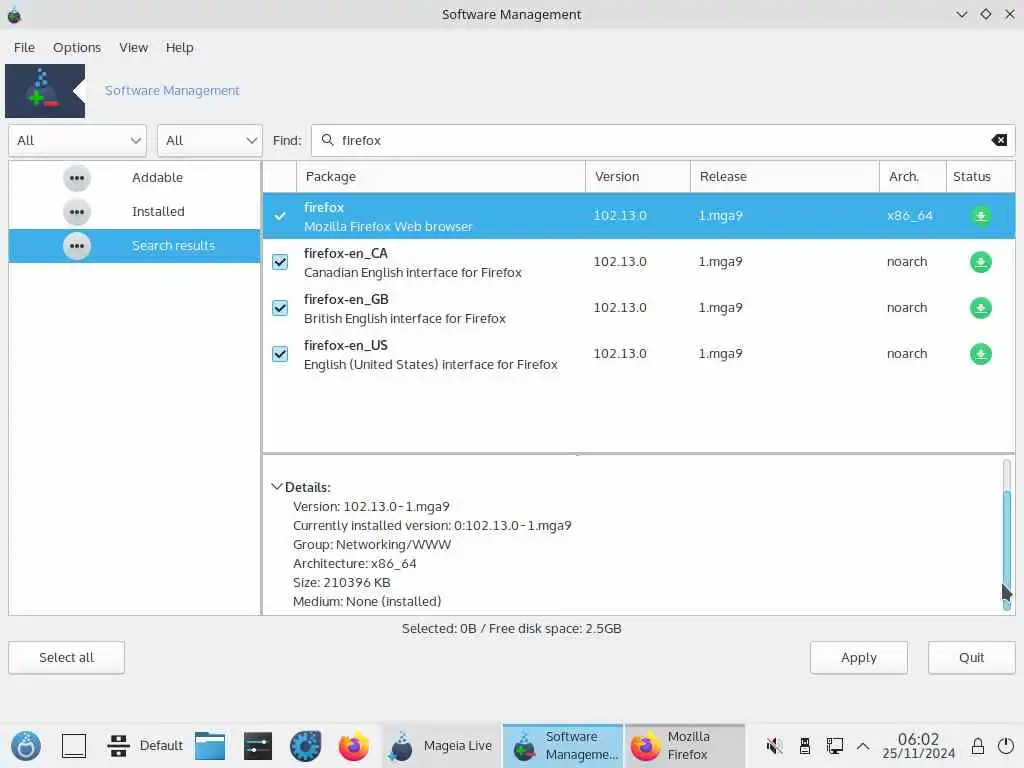Sort by the Version column header

(637, 177)
